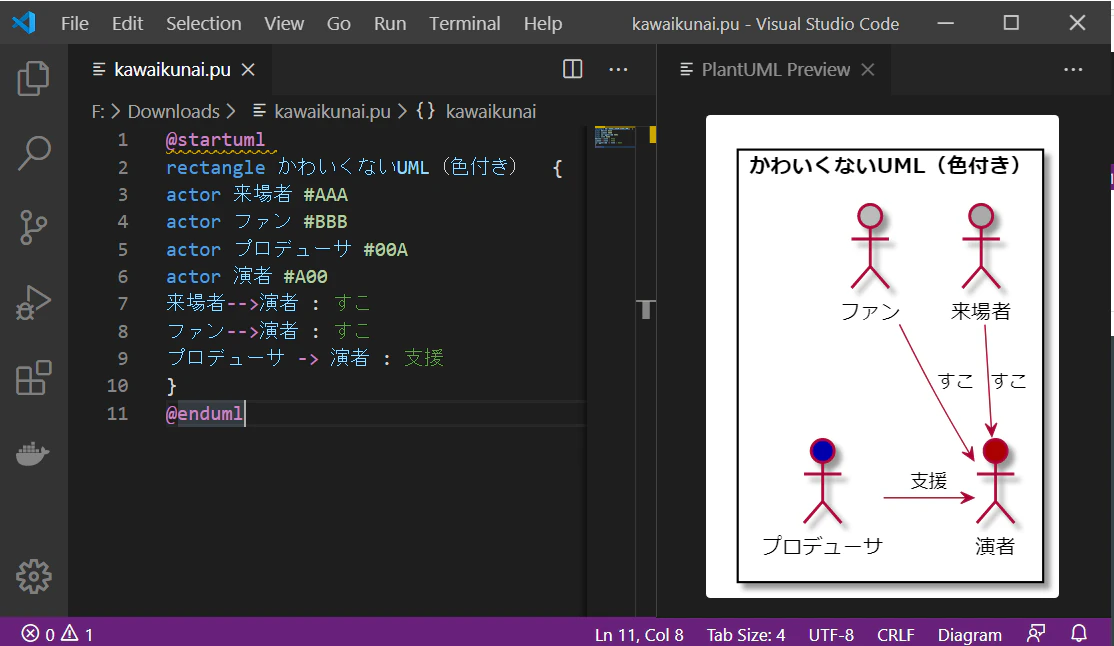Screen dimensions: 1114x646
Task: Open the Docker view in activity bar
Action: tap(33, 453)
